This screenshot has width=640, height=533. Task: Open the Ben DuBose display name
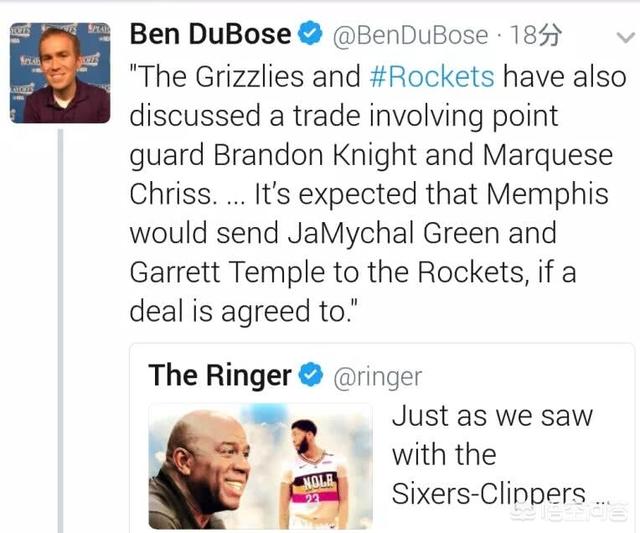pos(210,34)
